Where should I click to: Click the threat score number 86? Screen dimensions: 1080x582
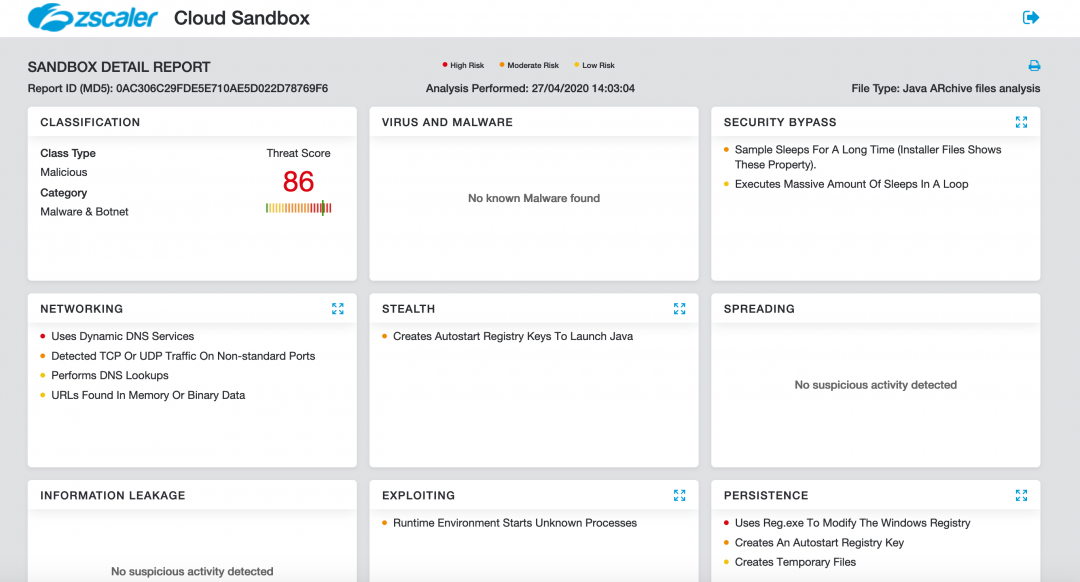click(298, 182)
